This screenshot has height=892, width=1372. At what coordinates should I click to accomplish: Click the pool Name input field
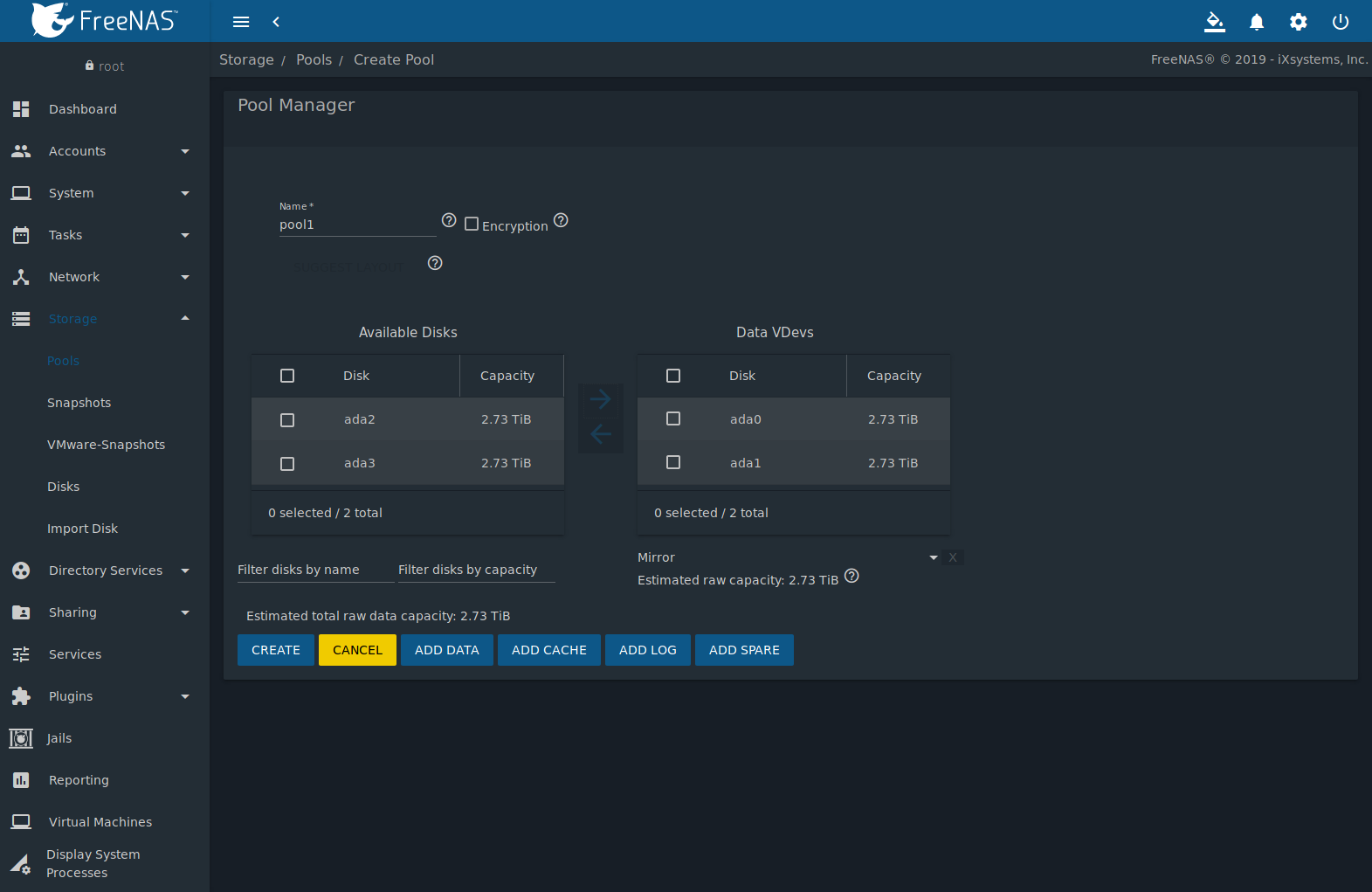357,225
